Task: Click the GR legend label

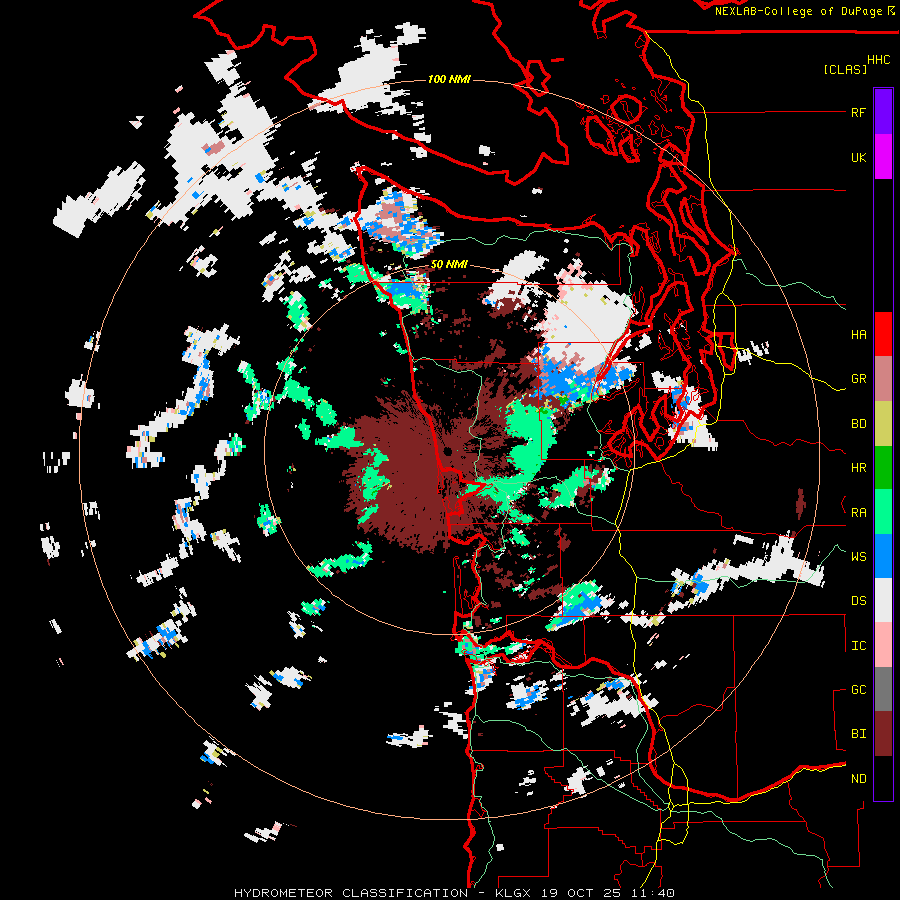Action: [858, 379]
